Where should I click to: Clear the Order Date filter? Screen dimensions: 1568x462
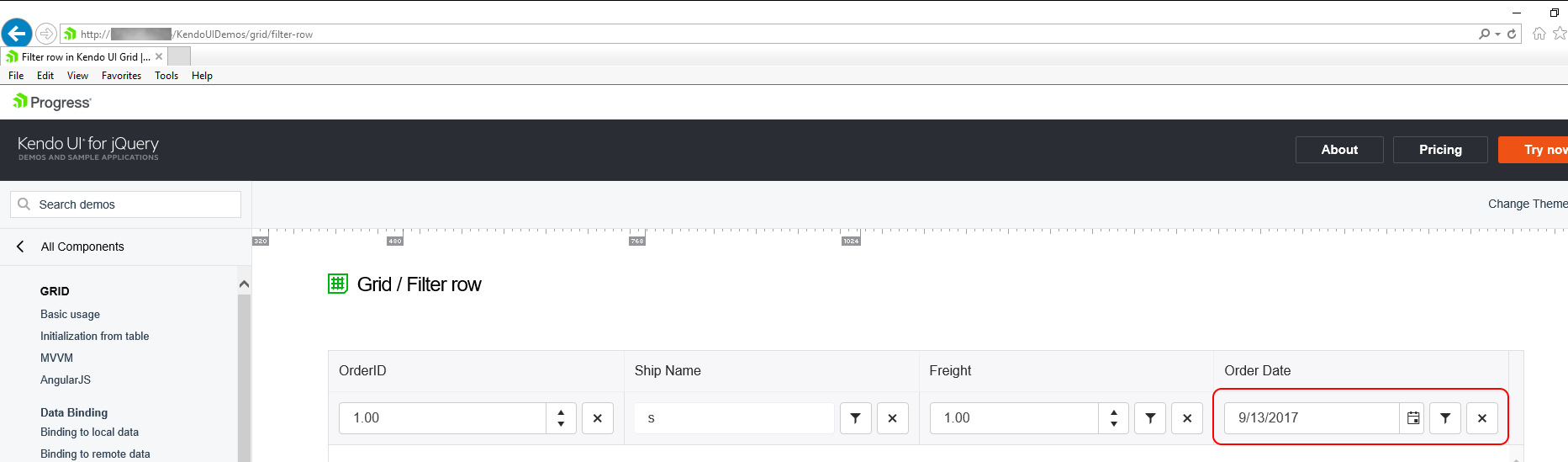tap(1482, 418)
